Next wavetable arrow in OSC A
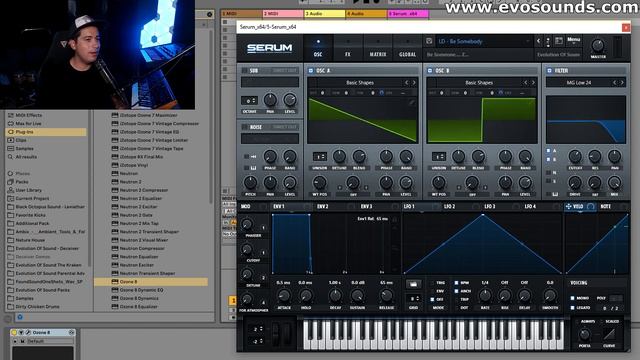The height and width of the screenshot is (360, 640). pyautogui.click(x=414, y=83)
